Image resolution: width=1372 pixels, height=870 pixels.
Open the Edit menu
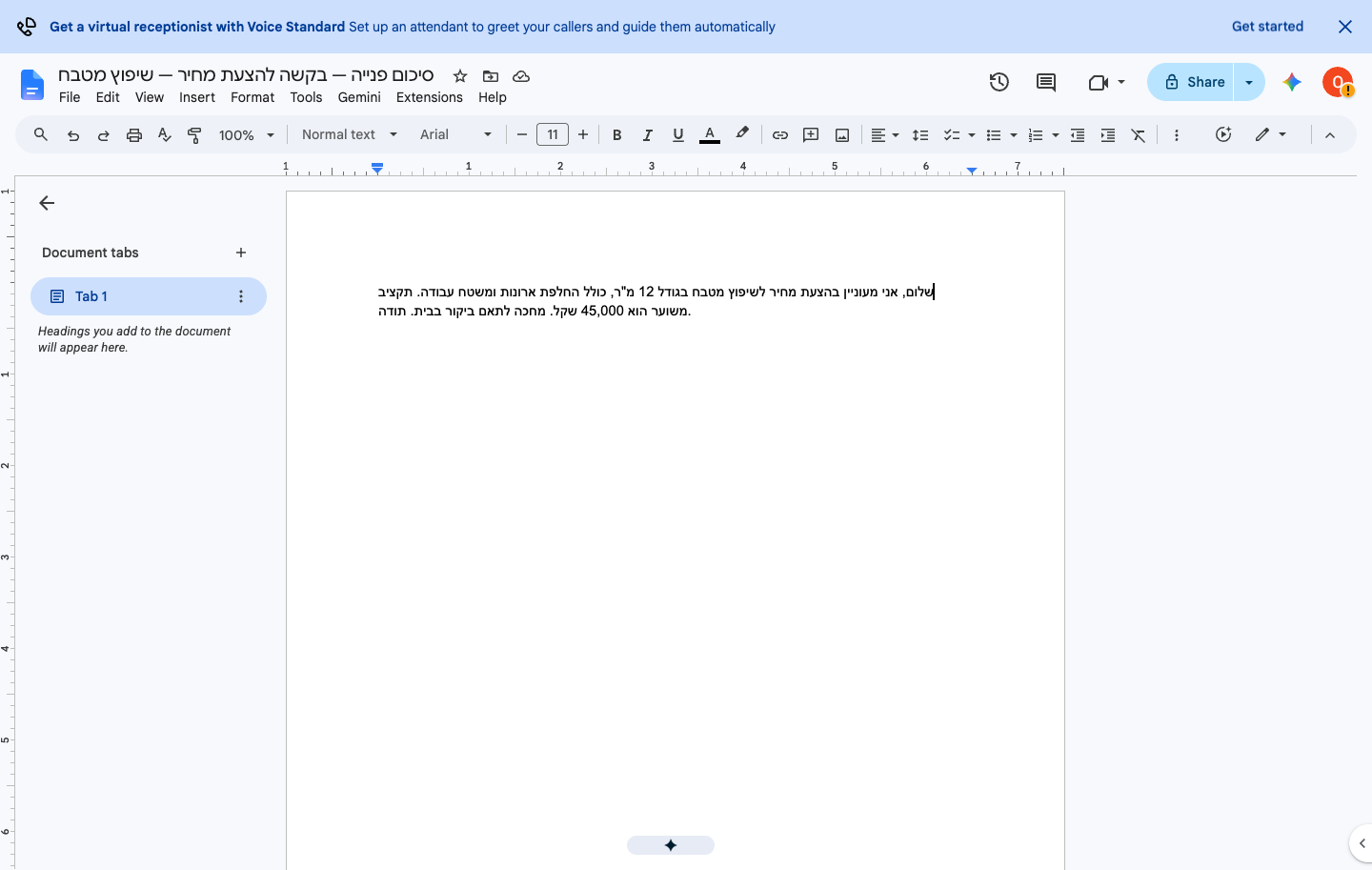click(108, 97)
